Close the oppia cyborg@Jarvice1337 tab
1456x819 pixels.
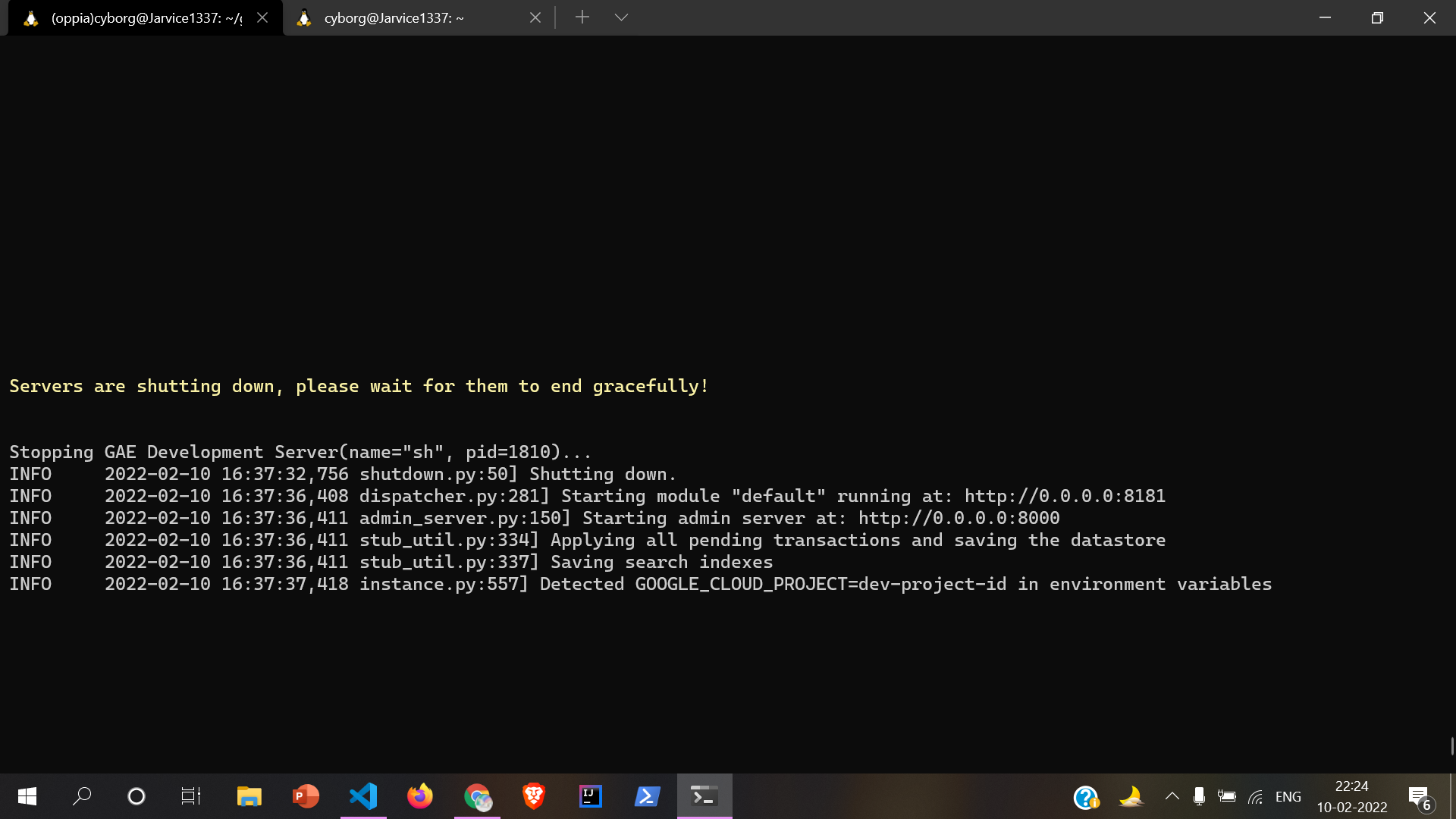click(x=262, y=17)
